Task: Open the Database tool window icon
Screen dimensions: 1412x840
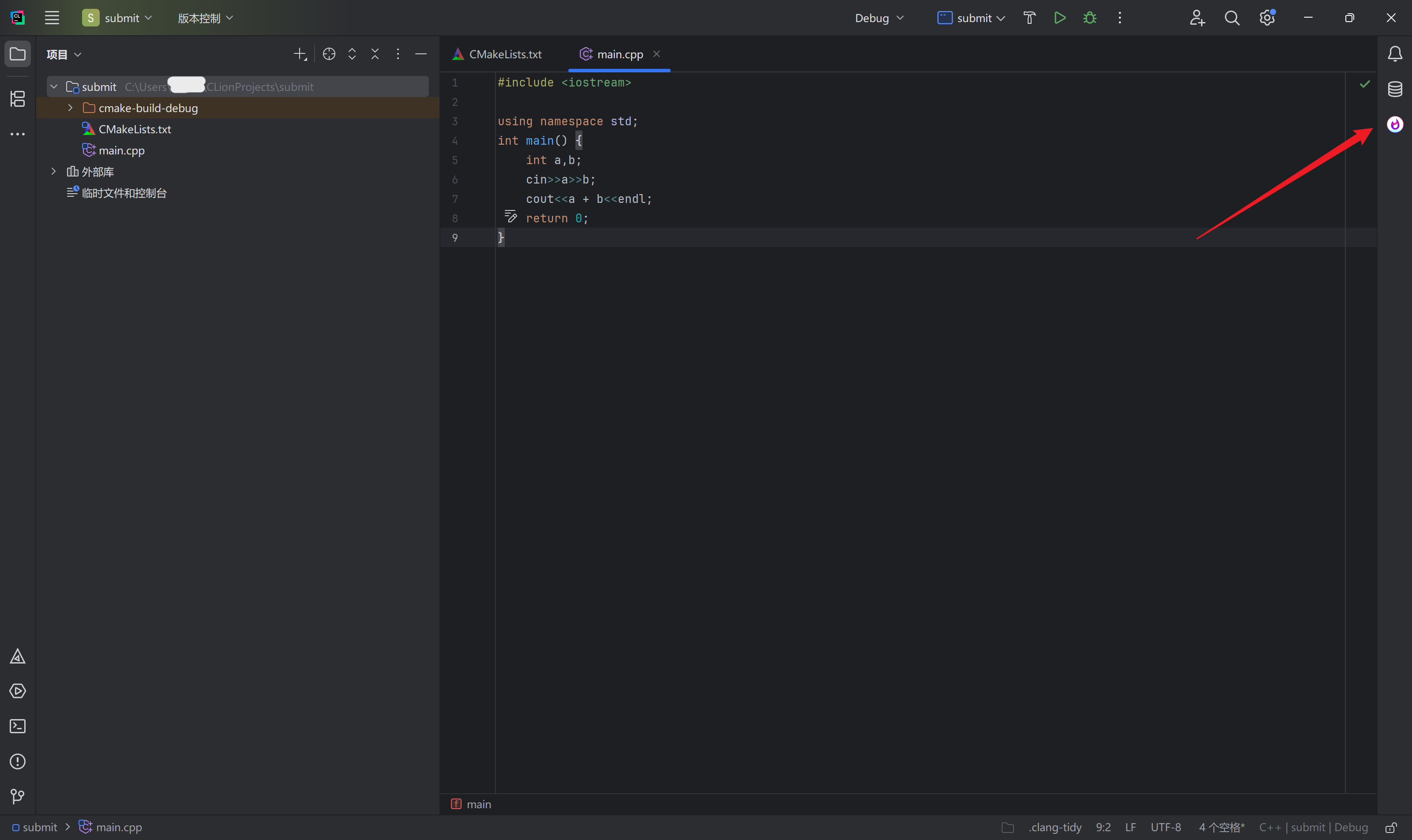Action: 1395,89
